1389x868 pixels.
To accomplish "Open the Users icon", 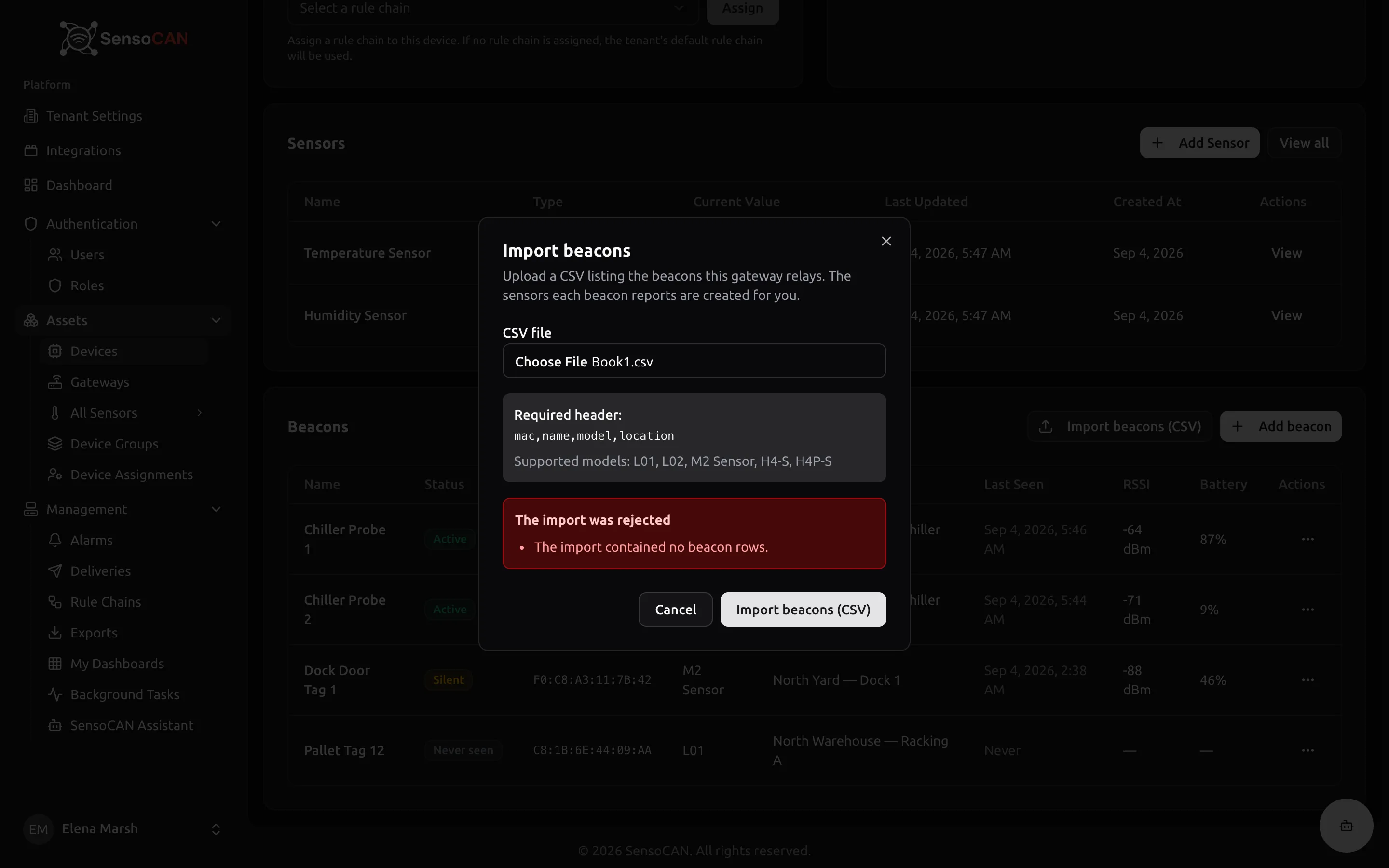I will click(55, 255).
